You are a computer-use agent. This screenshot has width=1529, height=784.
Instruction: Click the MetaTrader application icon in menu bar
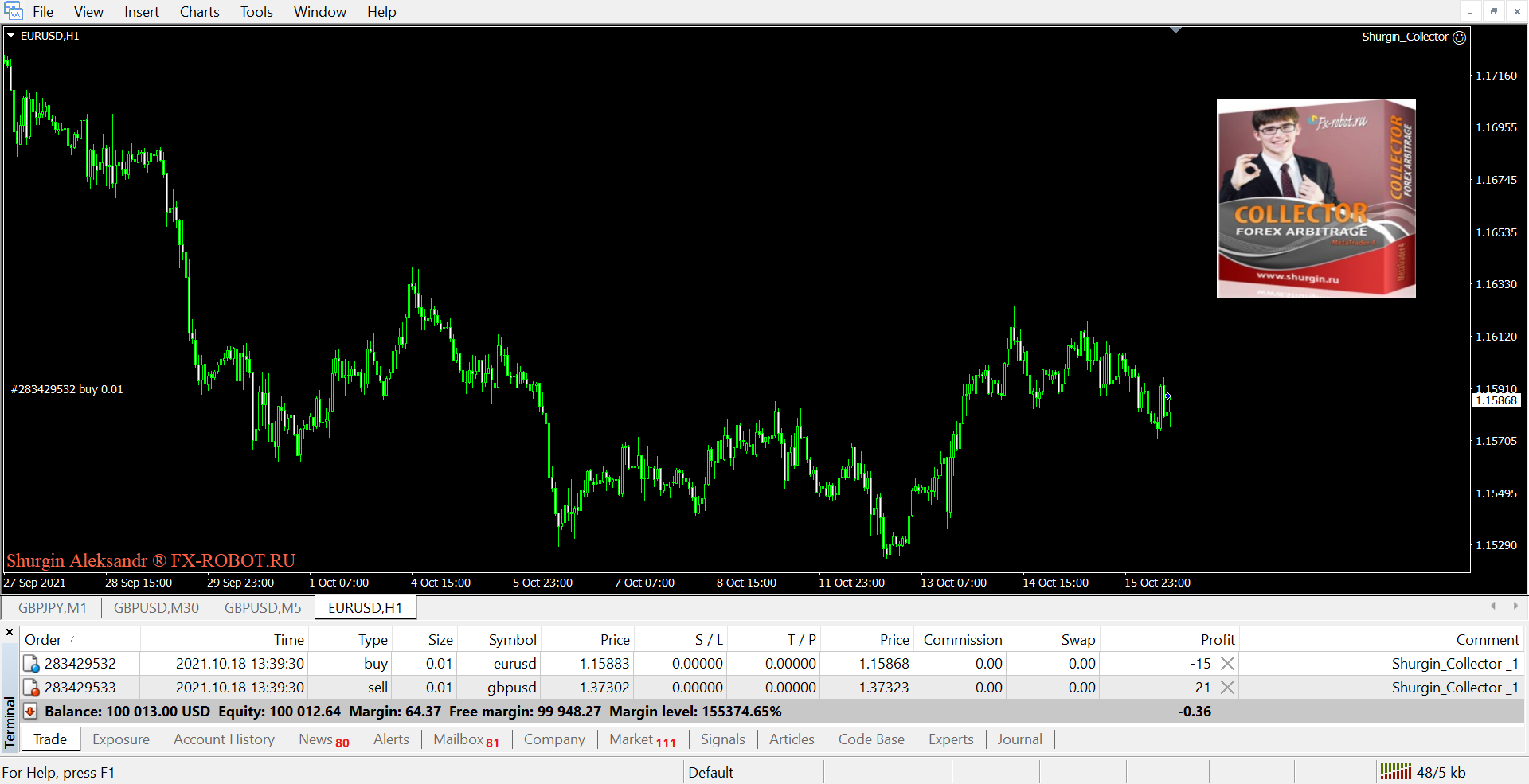[14, 11]
